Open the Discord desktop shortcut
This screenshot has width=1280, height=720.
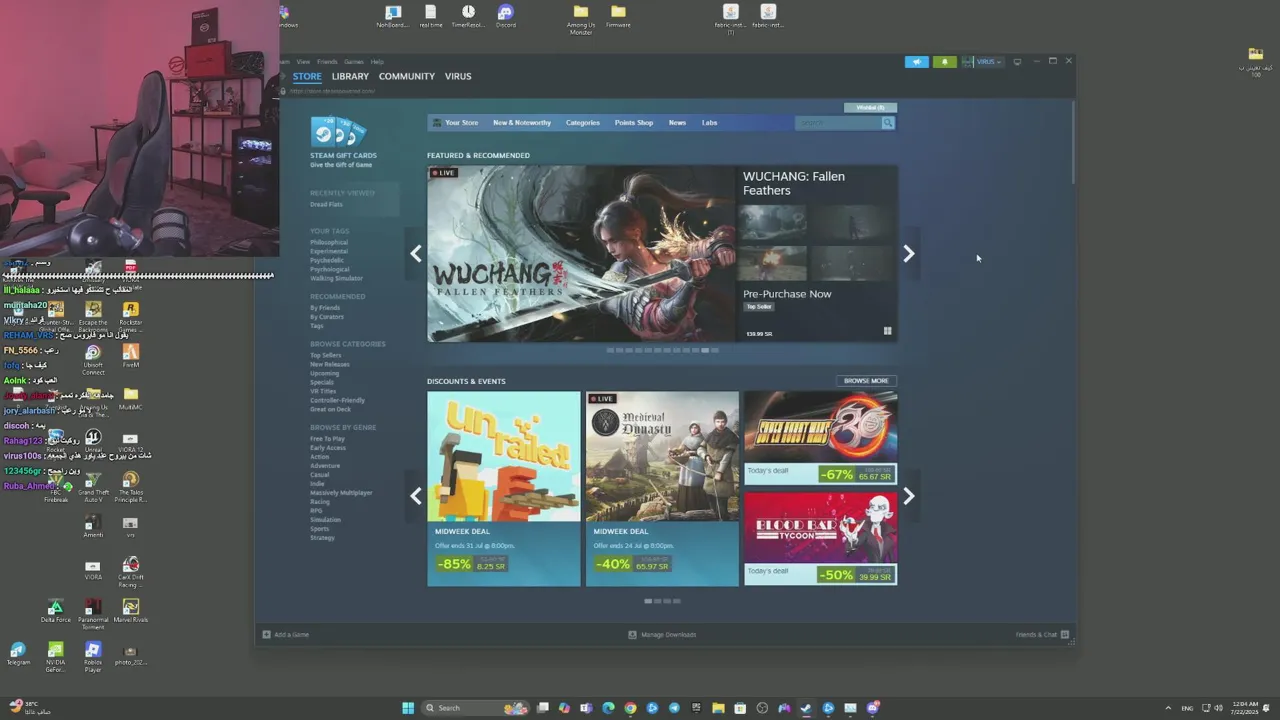pyautogui.click(x=506, y=16)
